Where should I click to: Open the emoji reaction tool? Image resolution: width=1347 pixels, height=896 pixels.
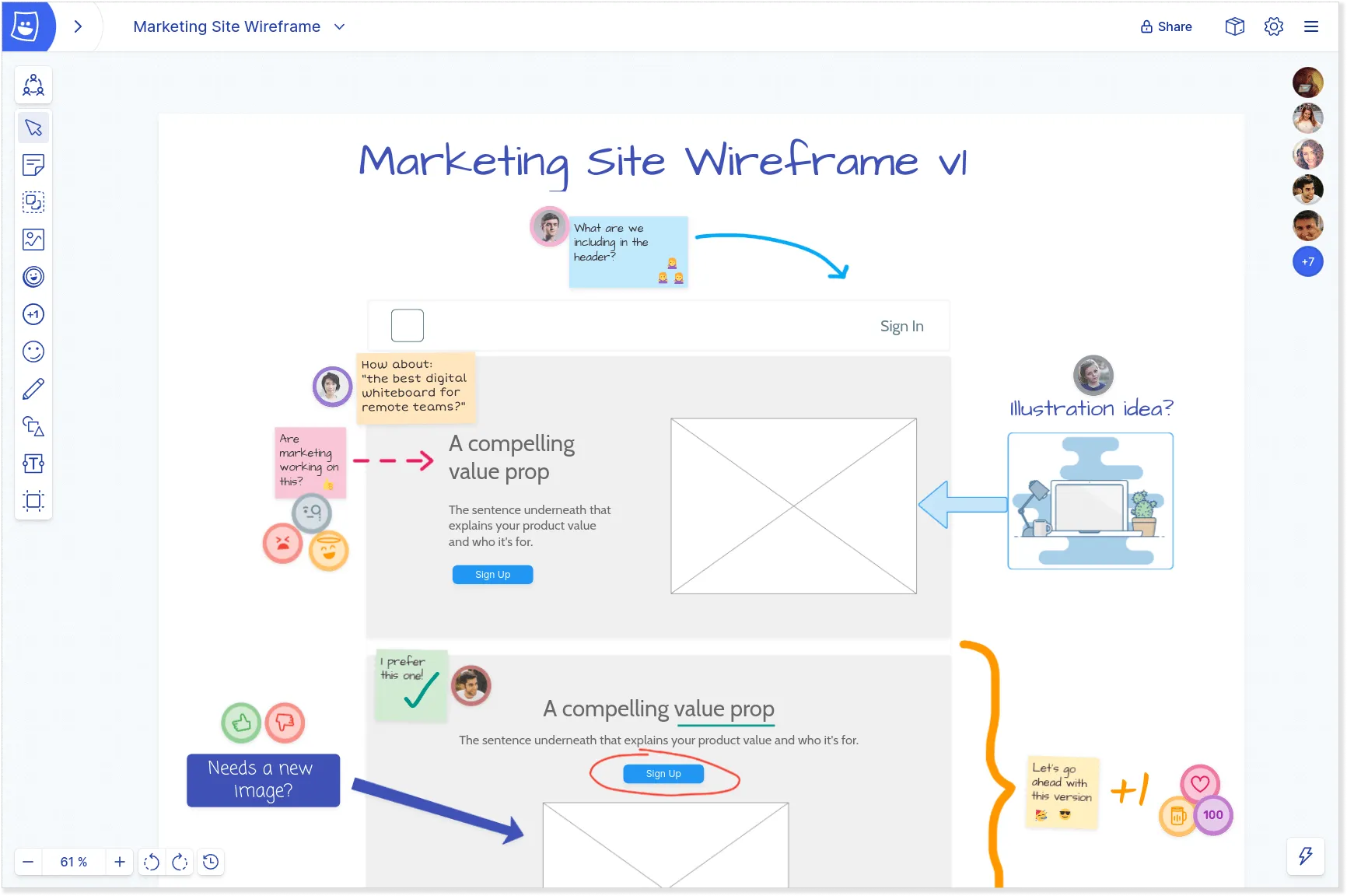(33, 352)
